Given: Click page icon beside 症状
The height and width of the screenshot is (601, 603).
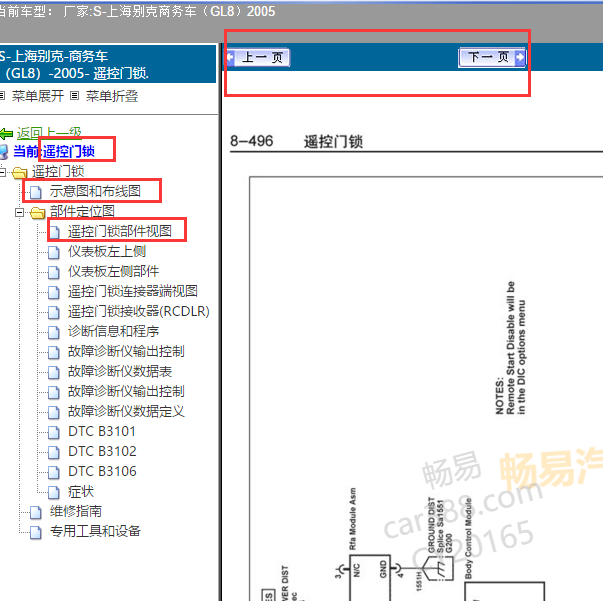Looking at the screenshot, I should point(54,492).
